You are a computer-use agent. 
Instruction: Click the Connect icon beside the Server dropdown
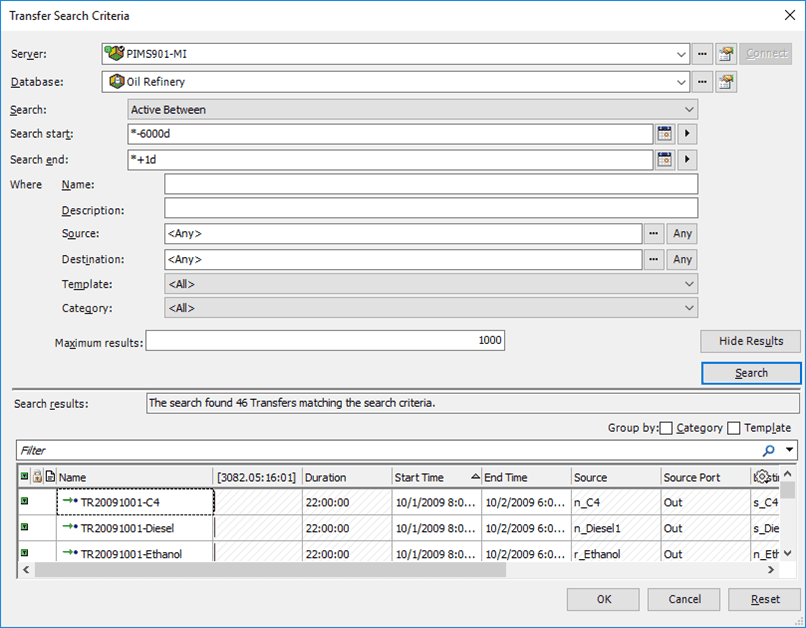(726, 53)
